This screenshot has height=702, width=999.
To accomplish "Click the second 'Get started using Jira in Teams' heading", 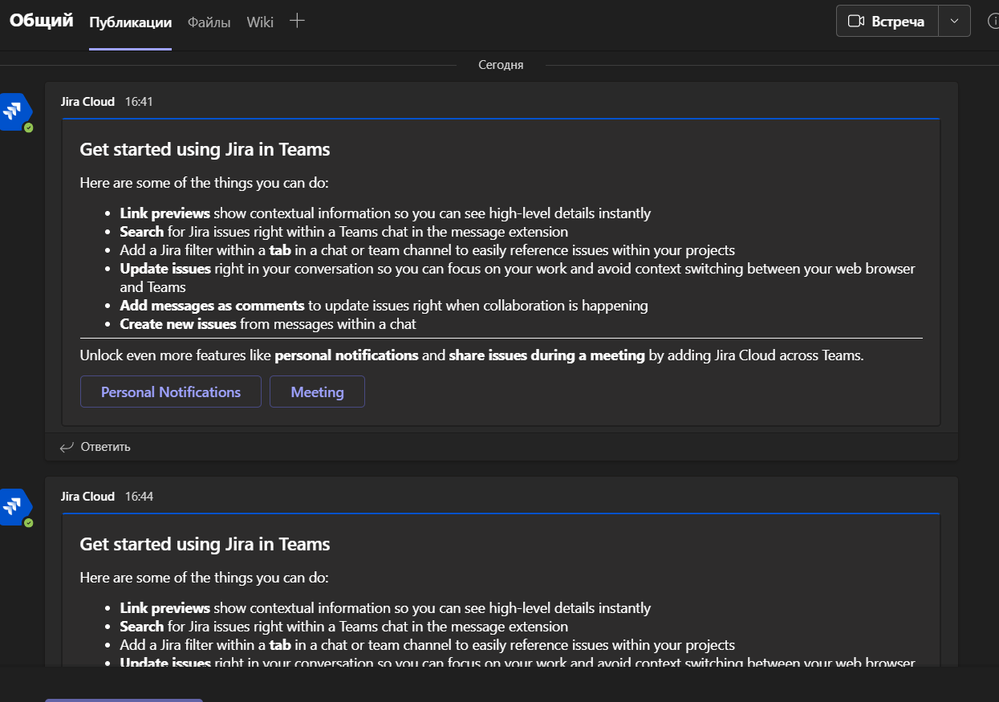I will [205, 544].
